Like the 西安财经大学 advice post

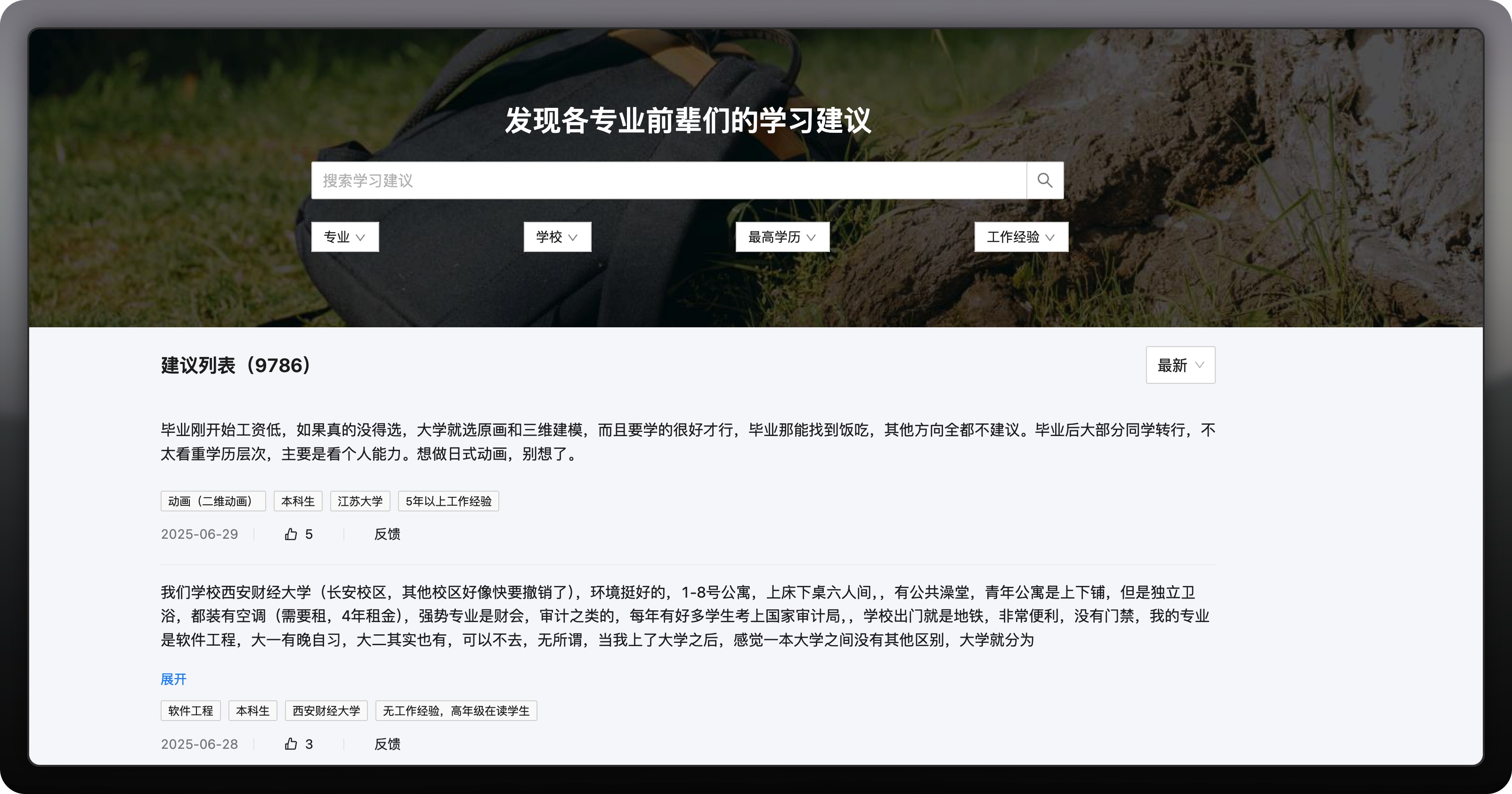[291, 744]
